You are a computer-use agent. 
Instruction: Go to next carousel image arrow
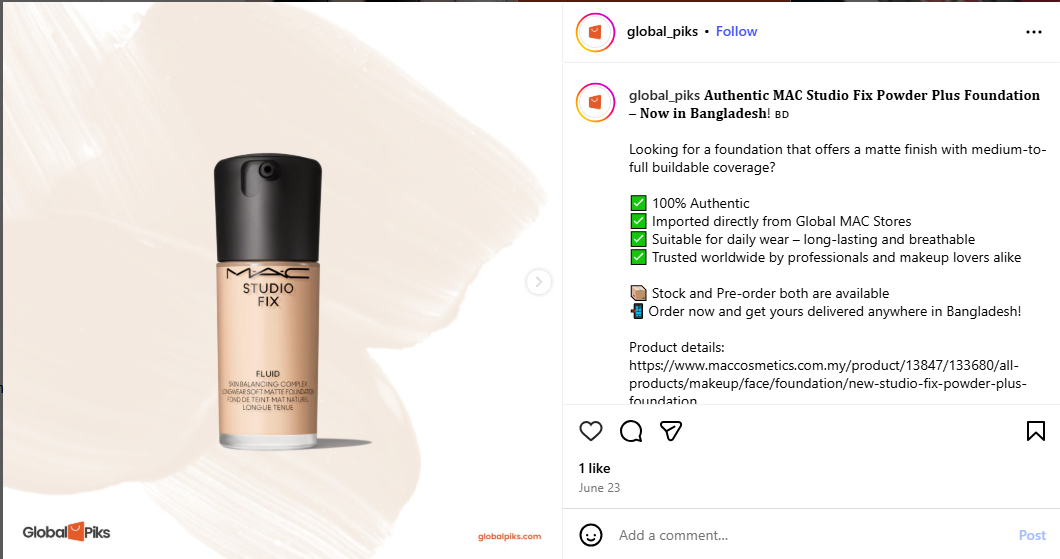[538, 282]
